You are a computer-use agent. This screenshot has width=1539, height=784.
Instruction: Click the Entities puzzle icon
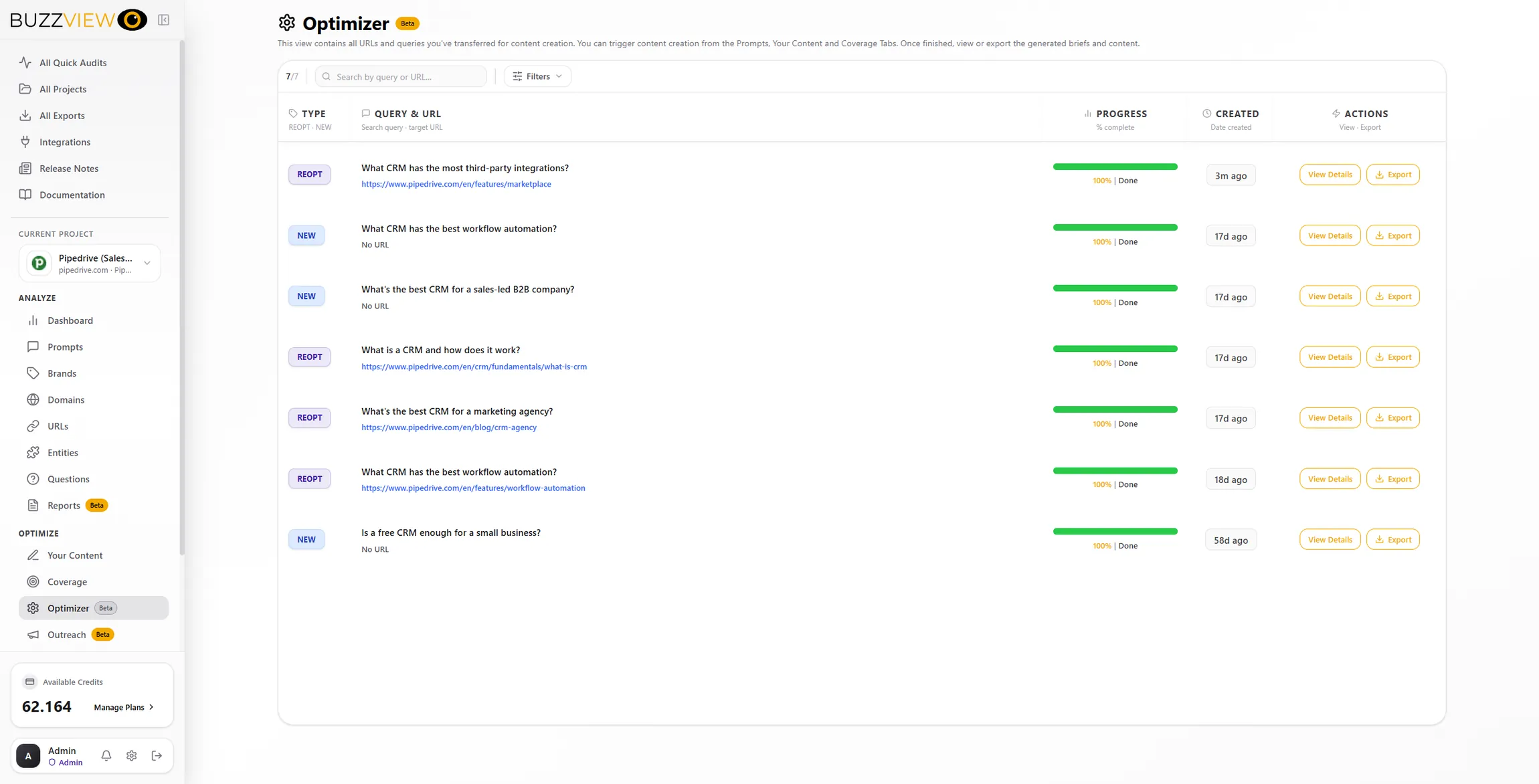pyautogui.click(x=33, y=452)
